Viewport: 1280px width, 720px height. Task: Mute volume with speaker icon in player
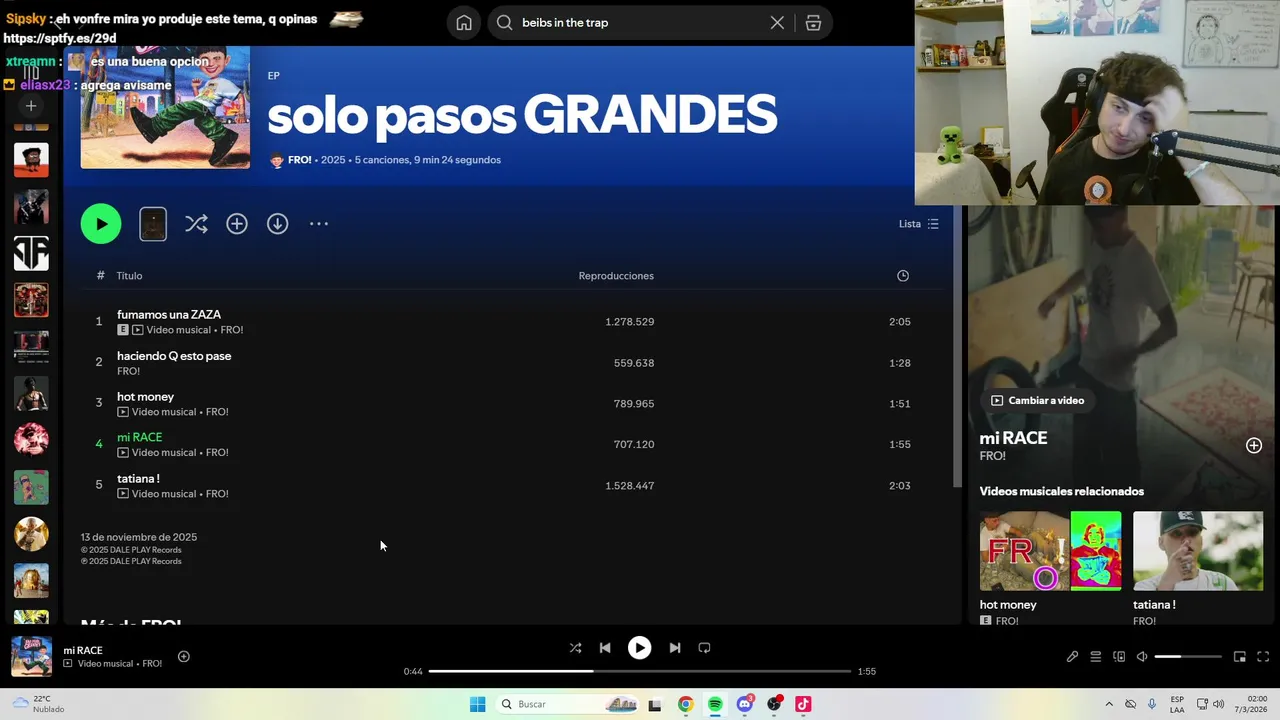click(x=1142, y=657)
